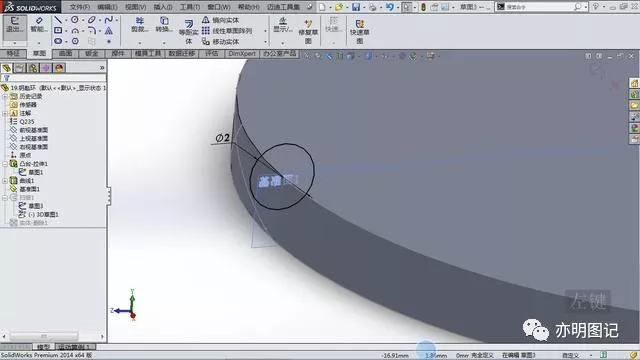Select the Corner Rectangle tool

tap(58, 30)
